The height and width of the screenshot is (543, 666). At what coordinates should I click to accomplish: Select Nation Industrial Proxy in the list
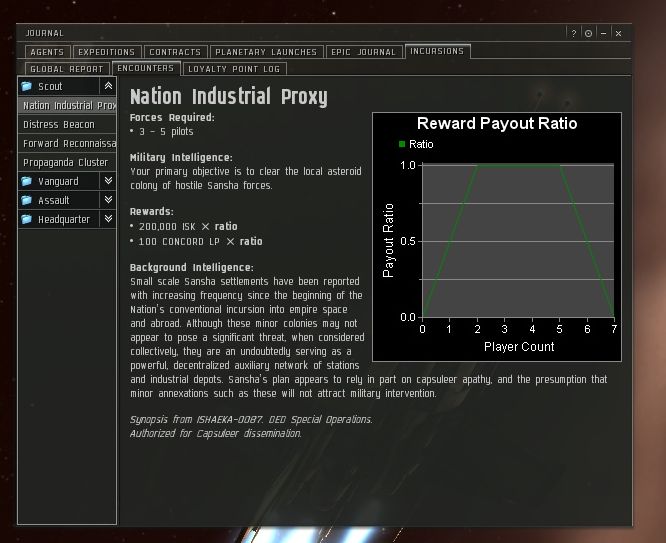(67, 105)
